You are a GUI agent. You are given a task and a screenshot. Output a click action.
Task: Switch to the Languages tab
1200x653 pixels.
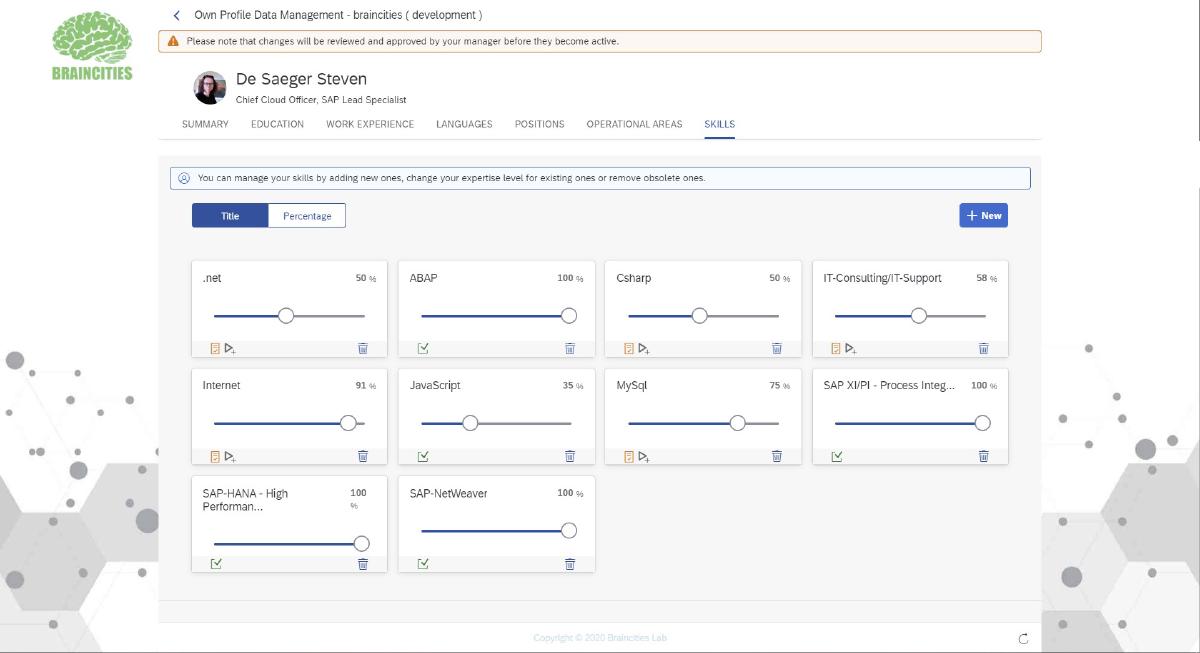(x=464, y=124)
